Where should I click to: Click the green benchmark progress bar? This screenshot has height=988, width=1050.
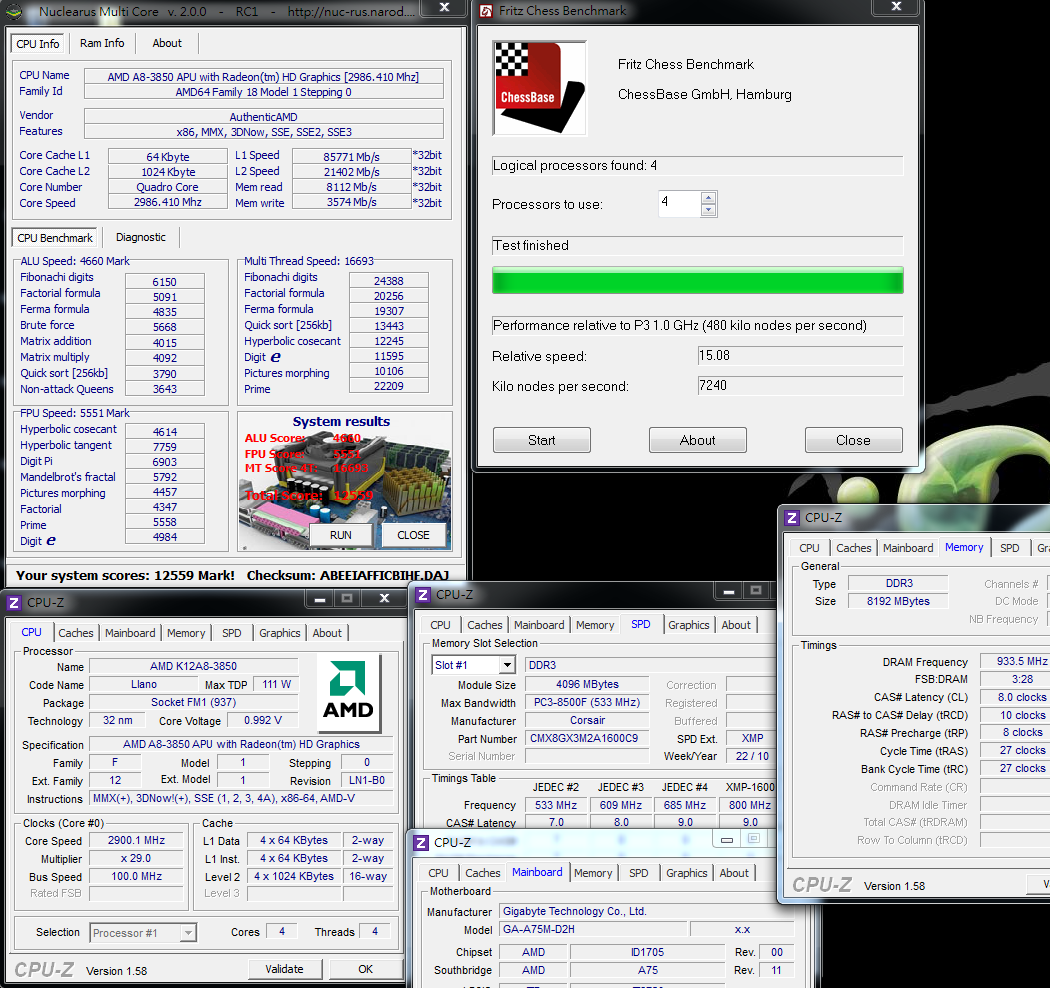698,280
